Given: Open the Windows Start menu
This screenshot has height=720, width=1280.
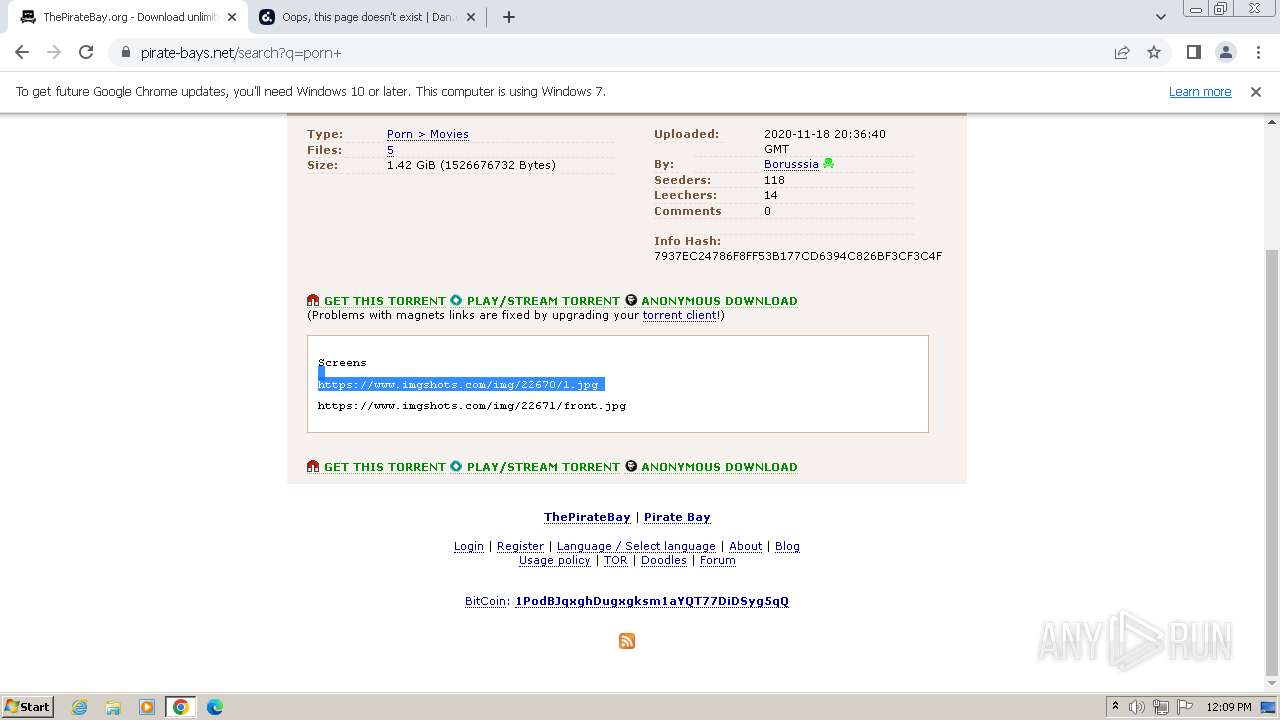Looking at the screenshot, I should click(28, 707).
